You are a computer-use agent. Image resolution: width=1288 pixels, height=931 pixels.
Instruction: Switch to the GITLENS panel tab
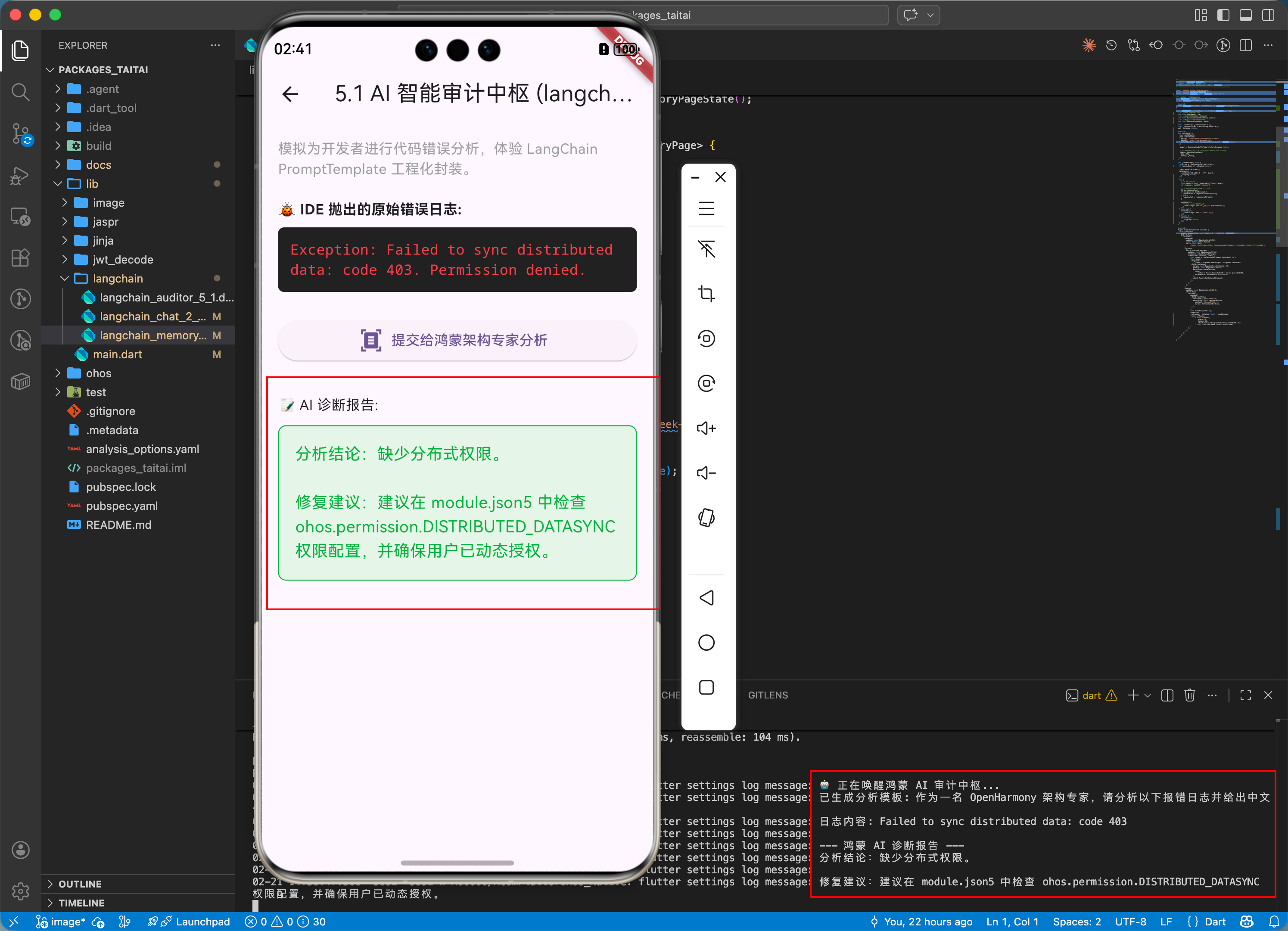point(768,695)
